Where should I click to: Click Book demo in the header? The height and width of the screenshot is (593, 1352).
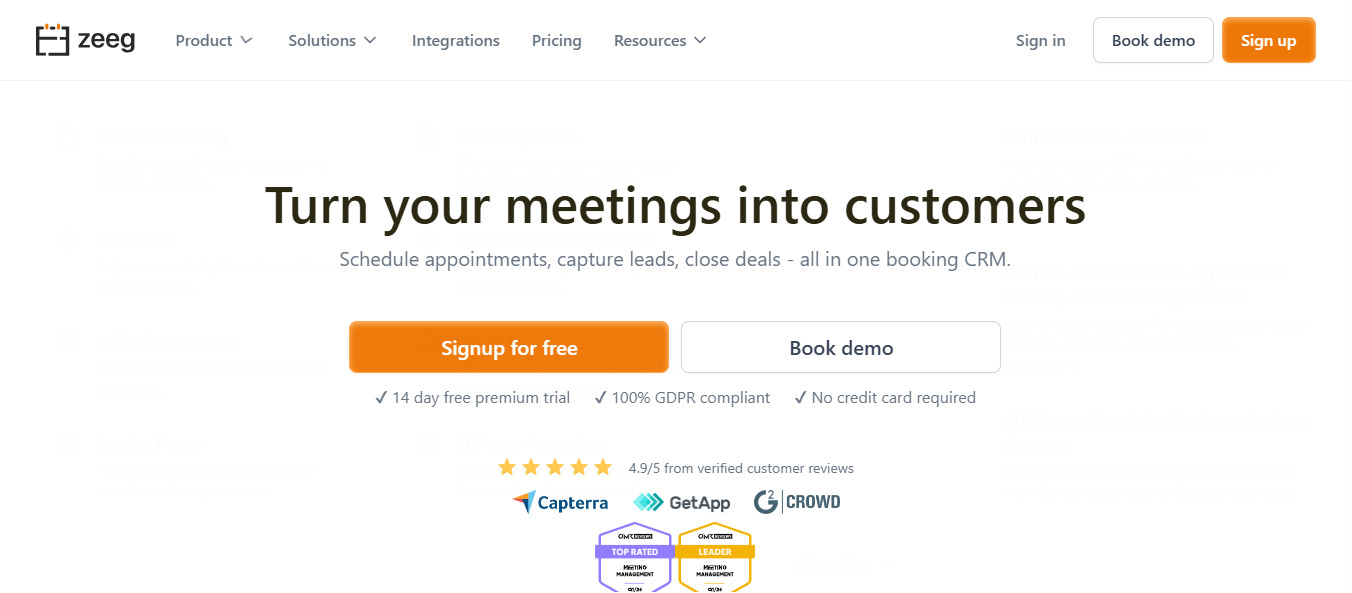1153,40
